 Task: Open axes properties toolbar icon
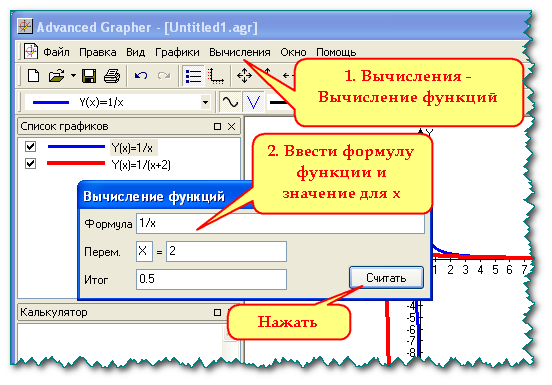point(215,76)
